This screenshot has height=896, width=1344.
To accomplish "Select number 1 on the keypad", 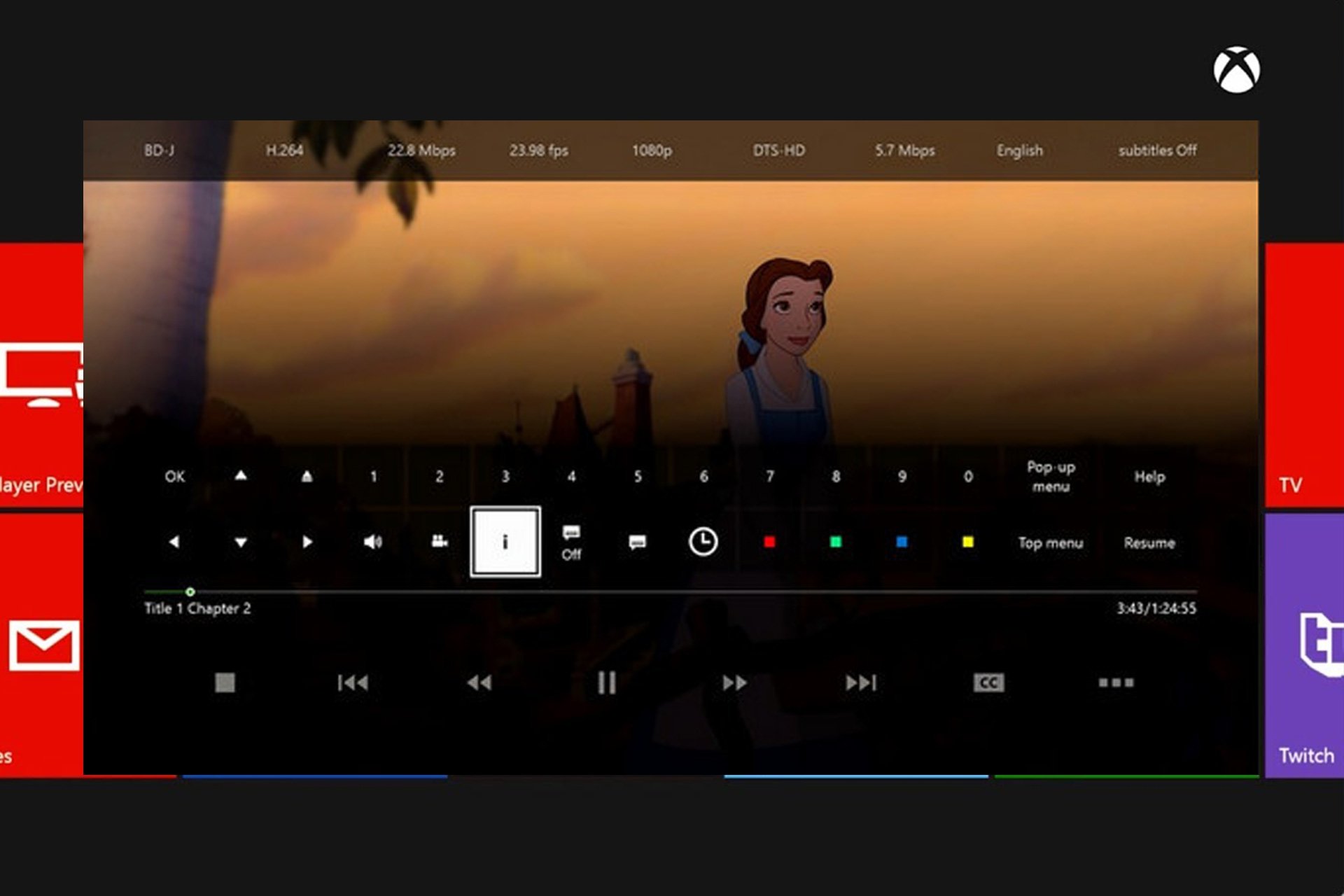I will click(x=373, y=477).
